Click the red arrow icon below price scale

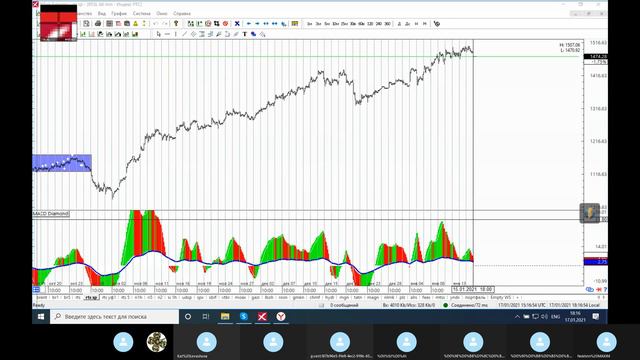(599, 289)
